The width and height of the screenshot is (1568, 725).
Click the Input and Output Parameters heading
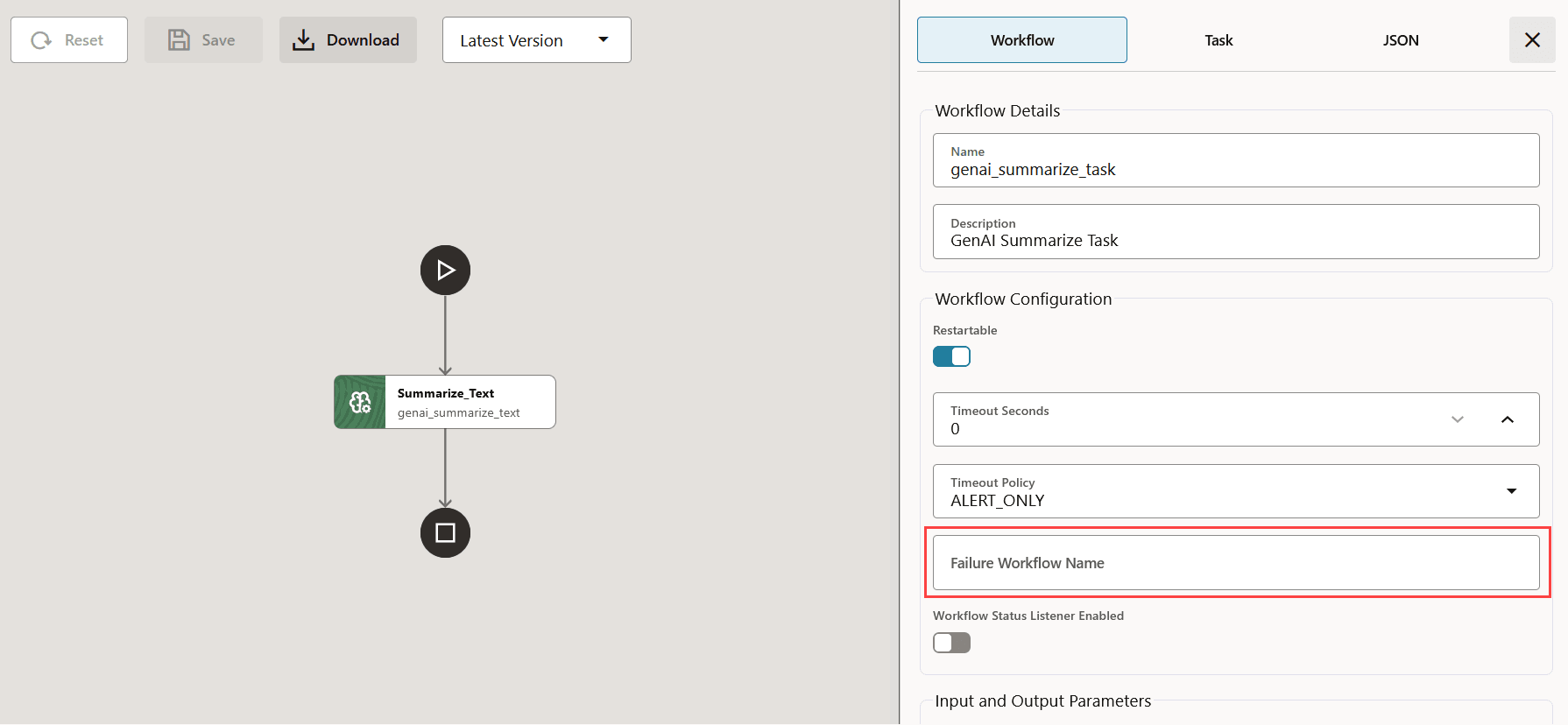(x=1042, y=701)
